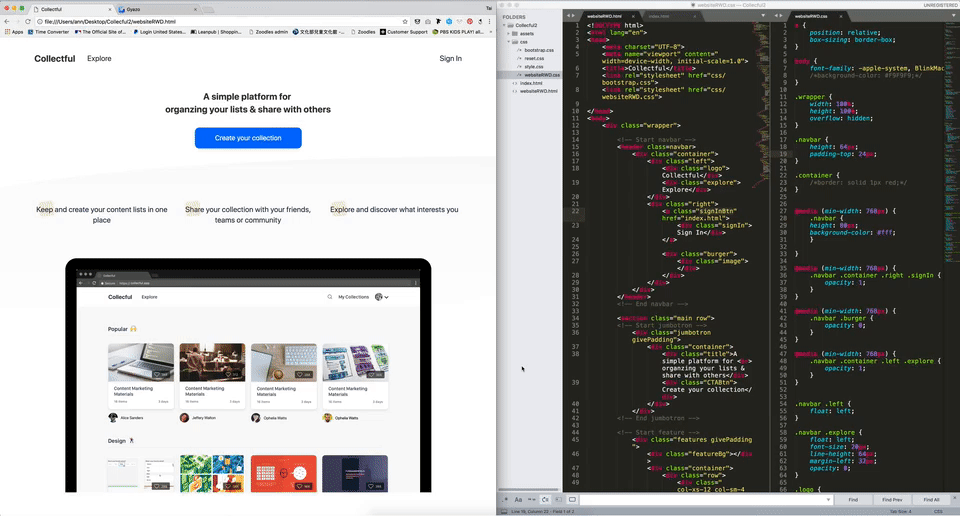Open right pane tab list dropdown

955,15
